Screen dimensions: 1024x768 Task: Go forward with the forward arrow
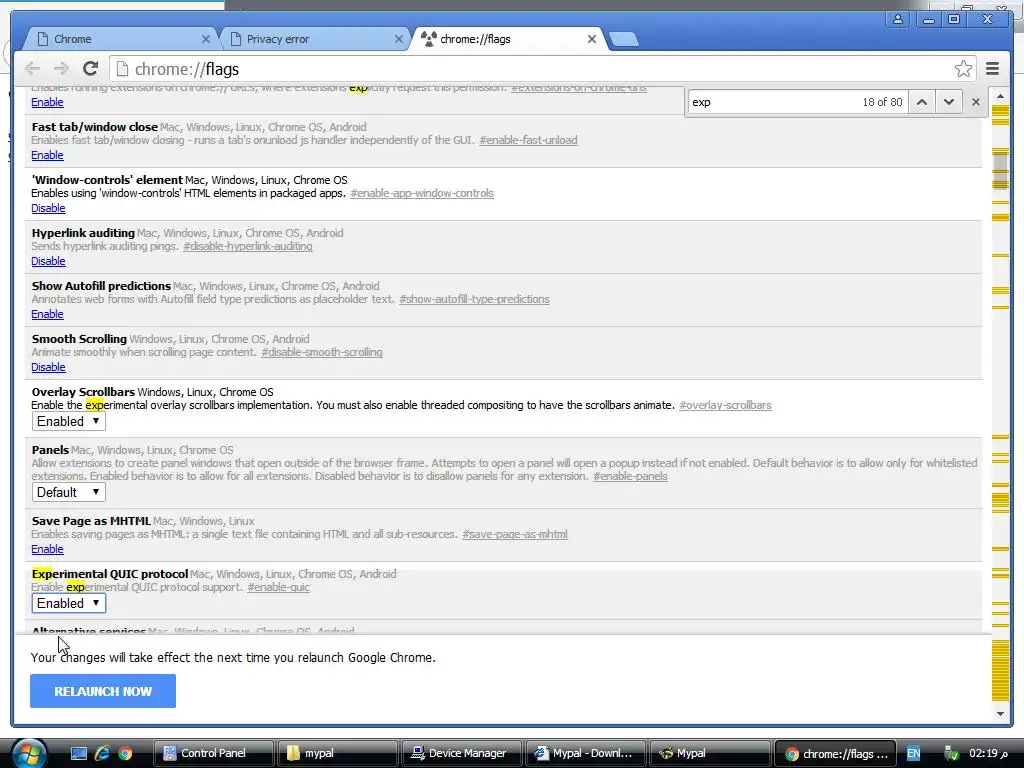click(x=61, y=69)
